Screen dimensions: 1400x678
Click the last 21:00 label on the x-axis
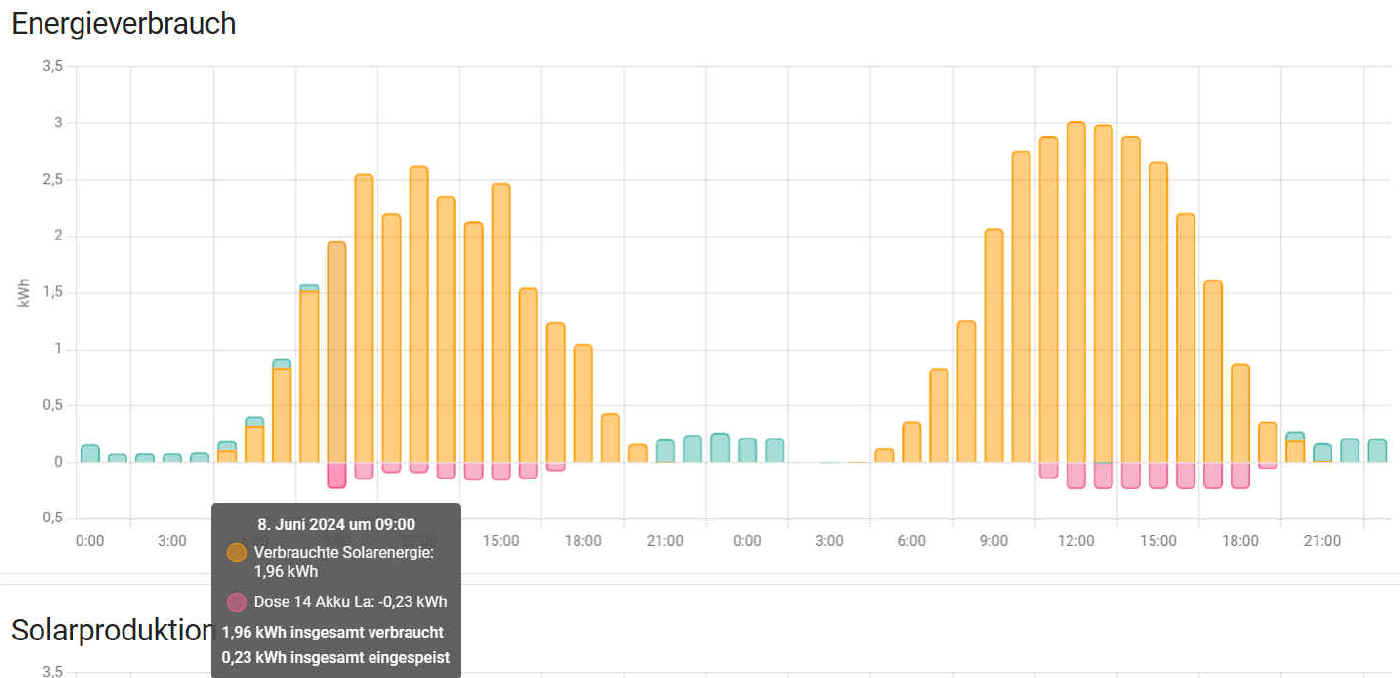(x=1322, y=541)
